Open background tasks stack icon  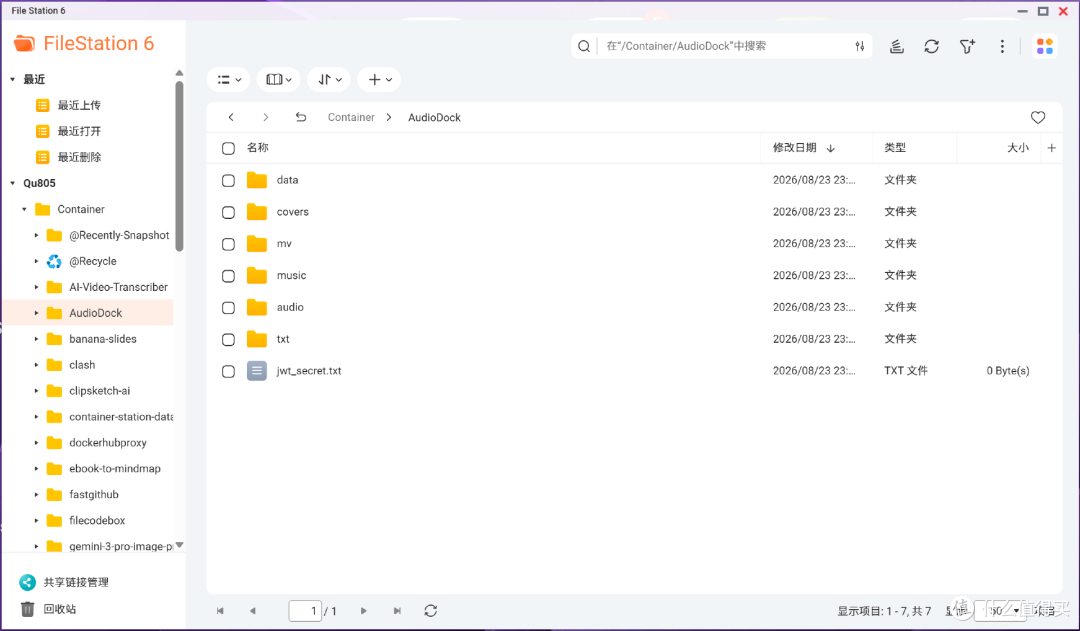click(896, 46)
